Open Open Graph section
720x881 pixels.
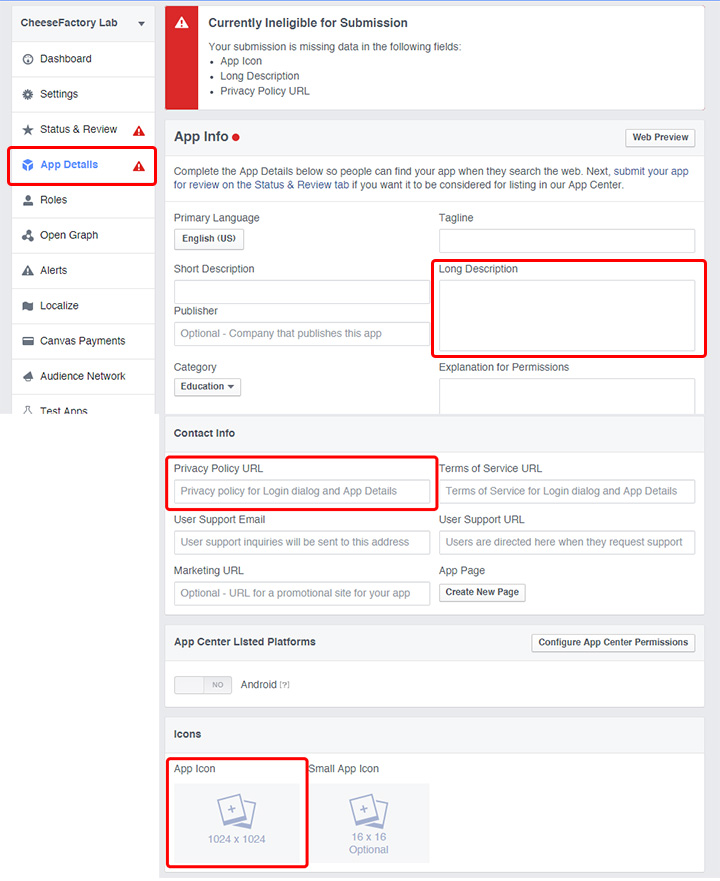pyautogui.click(x=83, y=235)
